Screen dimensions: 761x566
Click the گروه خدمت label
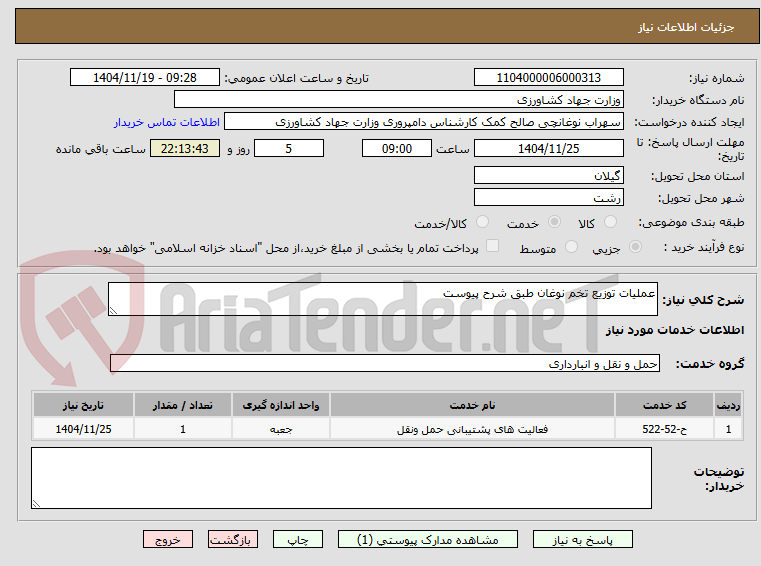coord(710,364)
